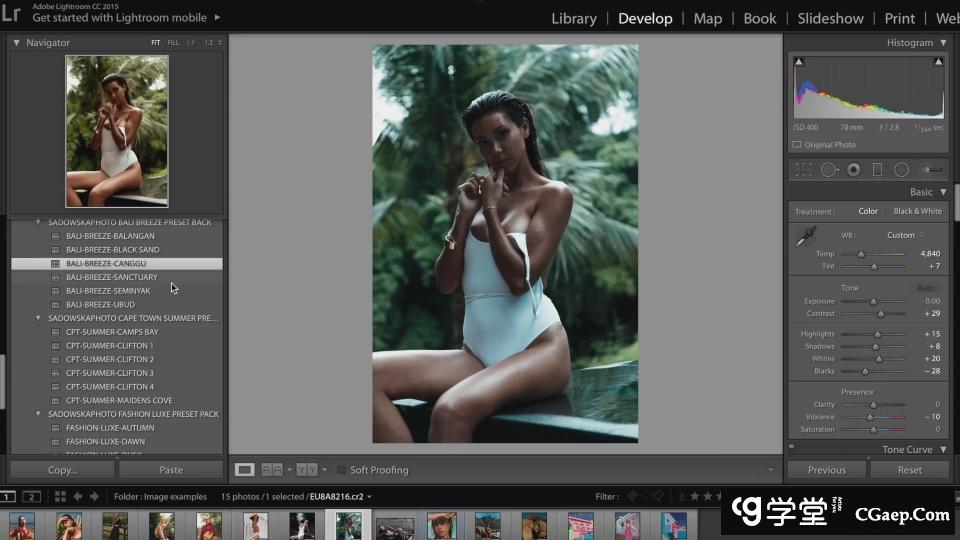Activate the Spot Removal tool
This screenshot has height=540, width=960.
click(829, 170)
